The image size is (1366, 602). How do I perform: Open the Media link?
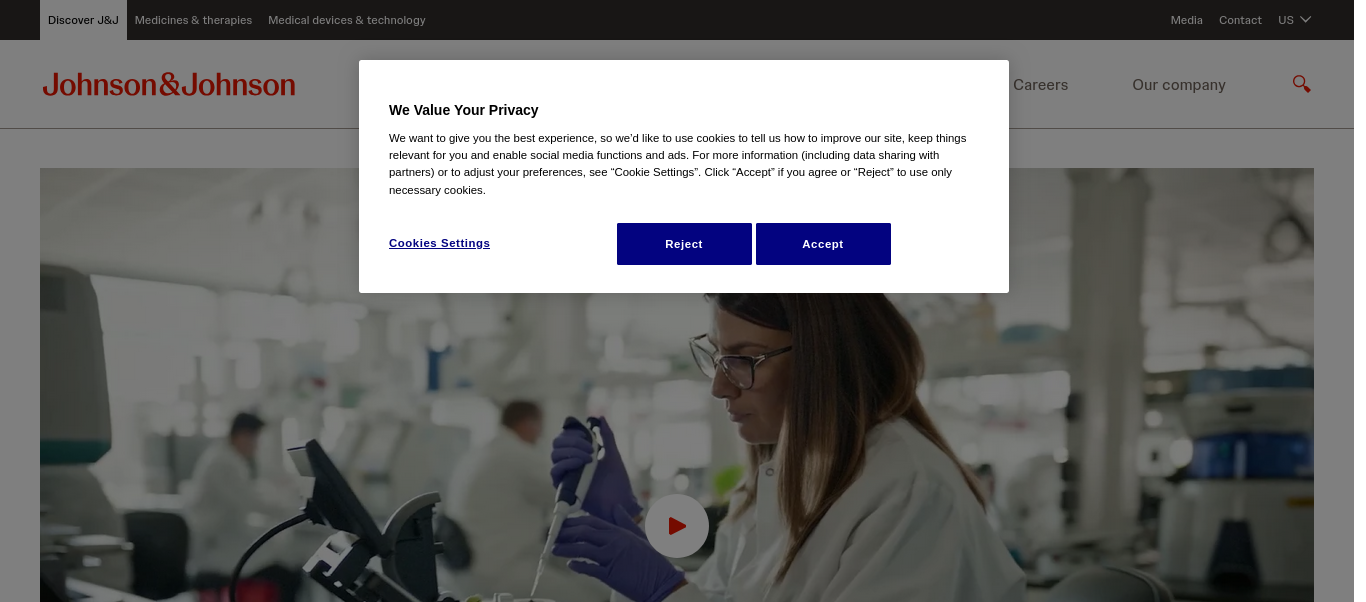coord(1186,20)
